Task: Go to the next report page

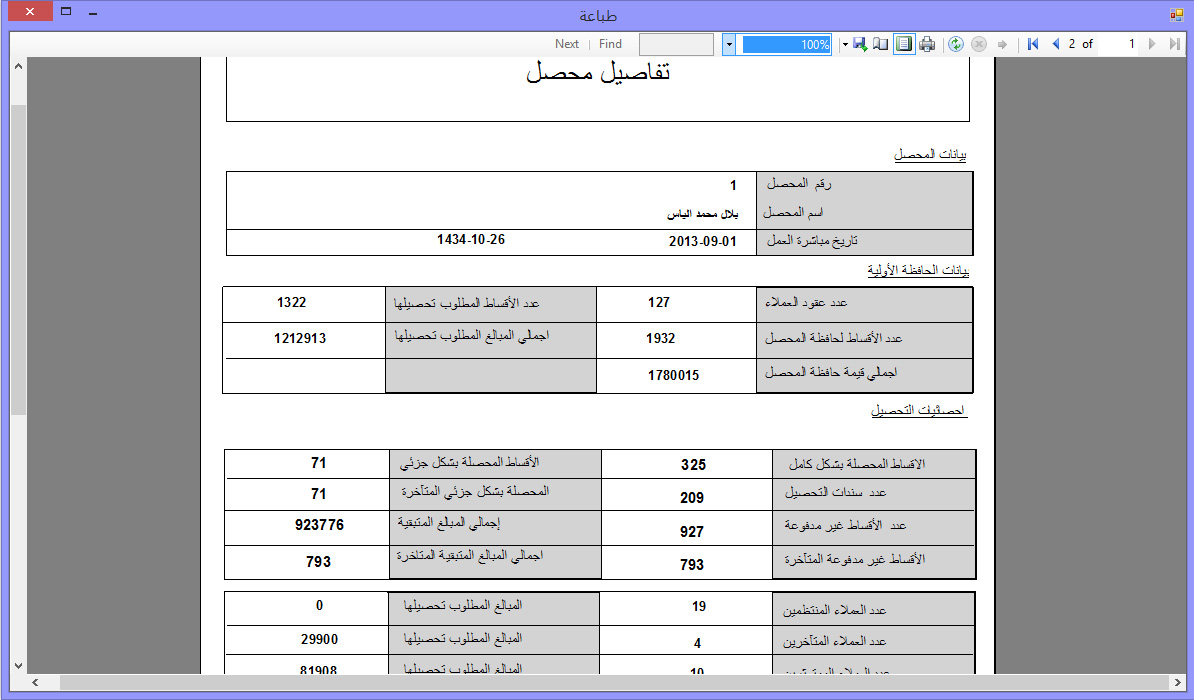Action: [x=1152, y=44]
